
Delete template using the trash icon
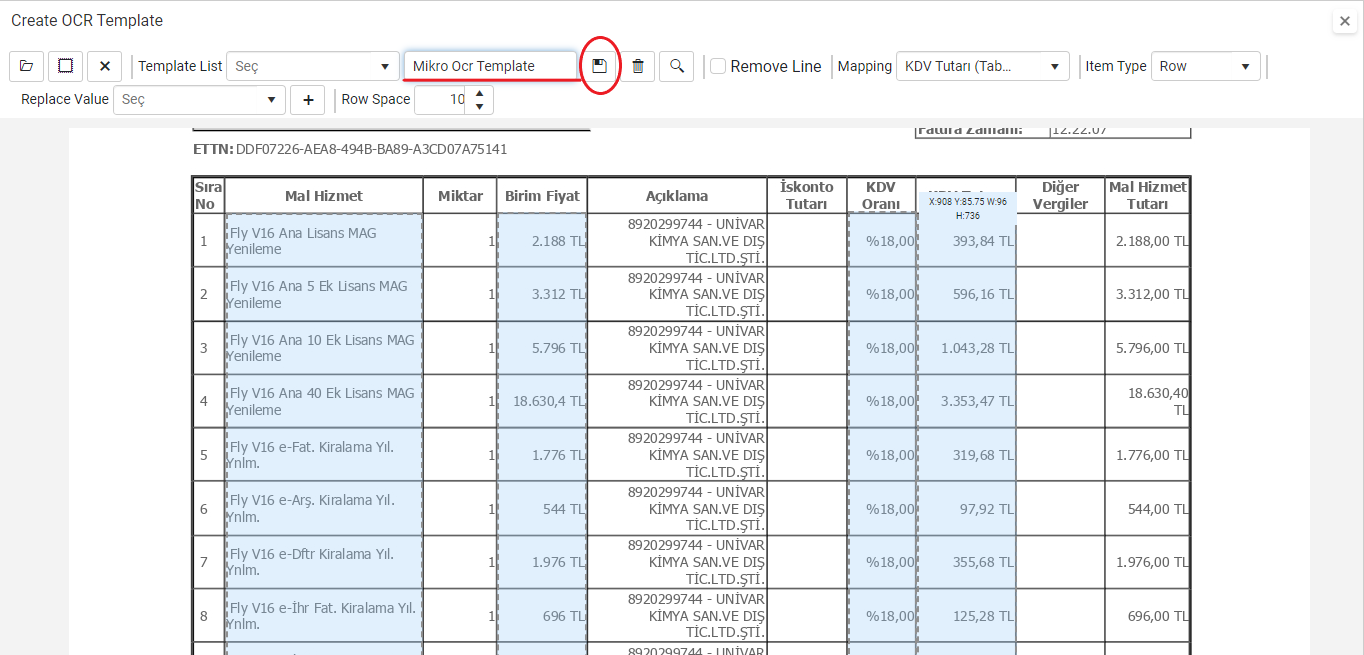(x=638, y=66)
